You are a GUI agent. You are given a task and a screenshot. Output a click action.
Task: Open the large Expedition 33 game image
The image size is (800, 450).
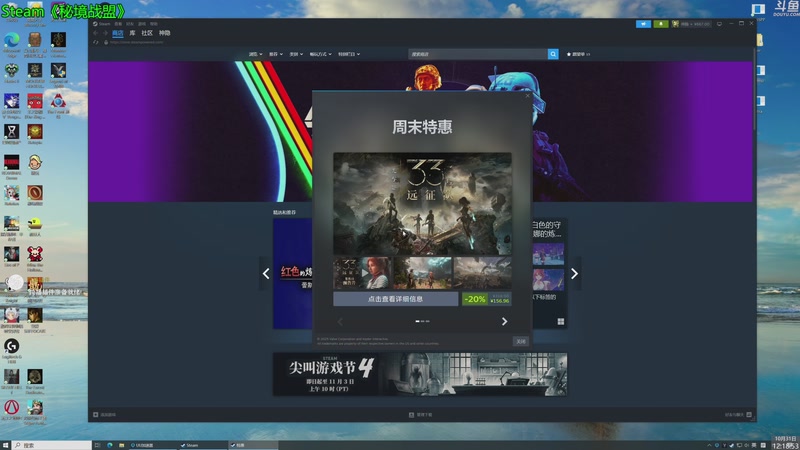click(422, 204)
